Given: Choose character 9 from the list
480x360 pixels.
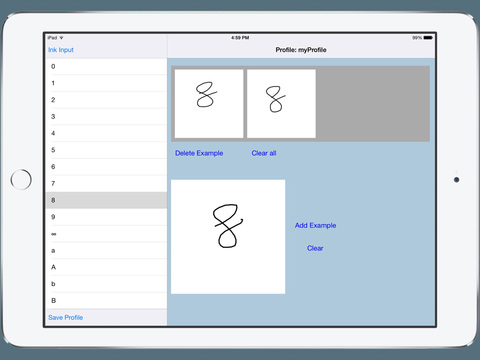Looking at the screenshot, I should (106, 217).
